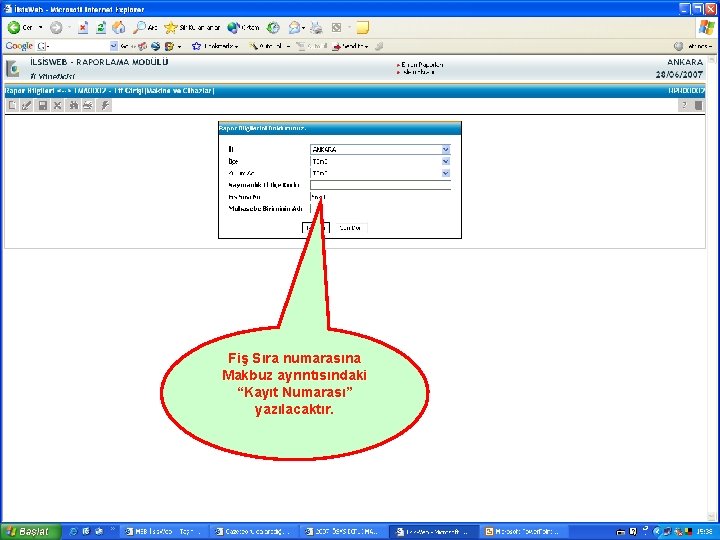Image resolution: width=720 pixels, height=540 pixels.
Task: Expand the Google AutoFill dropdown arrow
Action: click(288, 46)
